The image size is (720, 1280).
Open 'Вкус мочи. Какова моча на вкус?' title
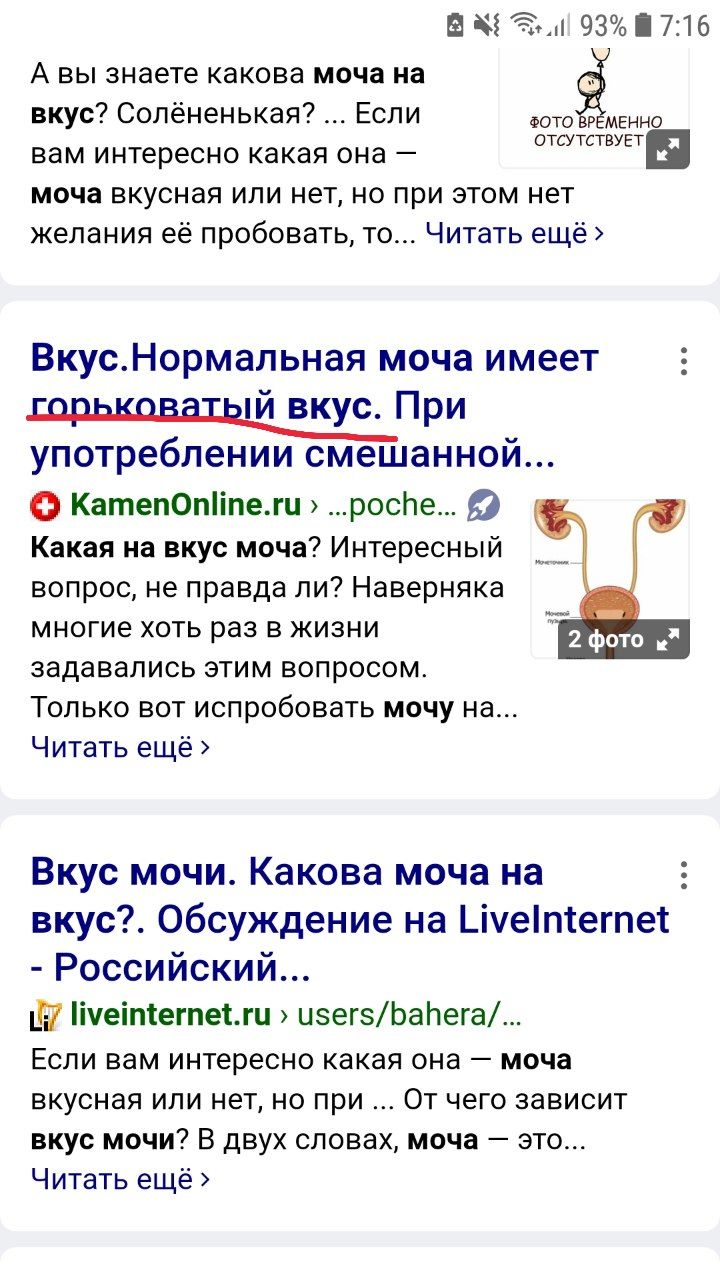coord(350,920)
